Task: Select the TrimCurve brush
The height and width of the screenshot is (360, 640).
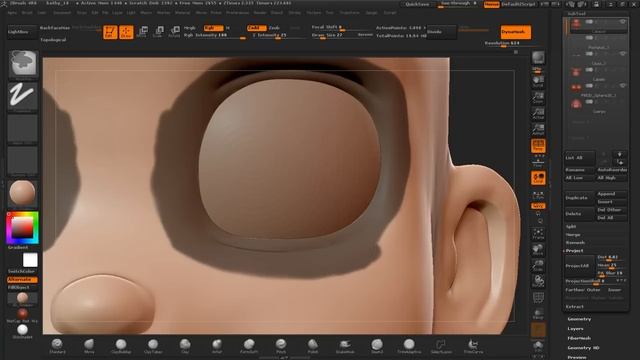Action: [473, 346]
